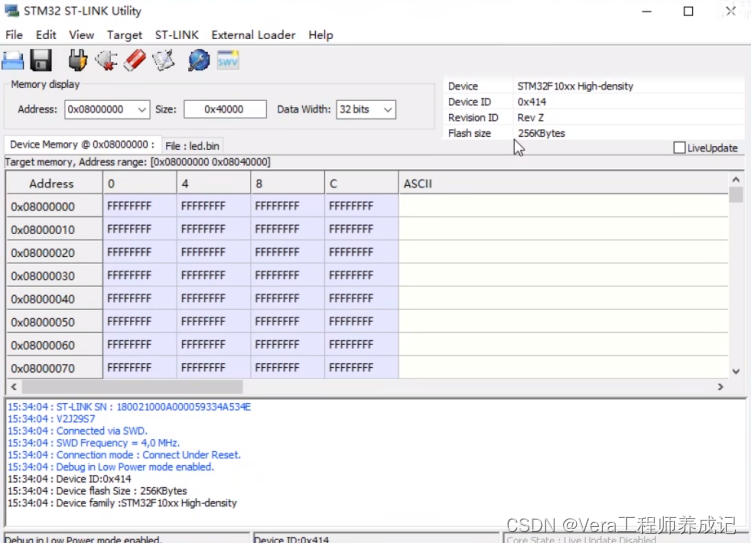The height and width of the screenshot is (544, 752).
Task: Select row address 0x08000030
Action: tap(54, 276)
